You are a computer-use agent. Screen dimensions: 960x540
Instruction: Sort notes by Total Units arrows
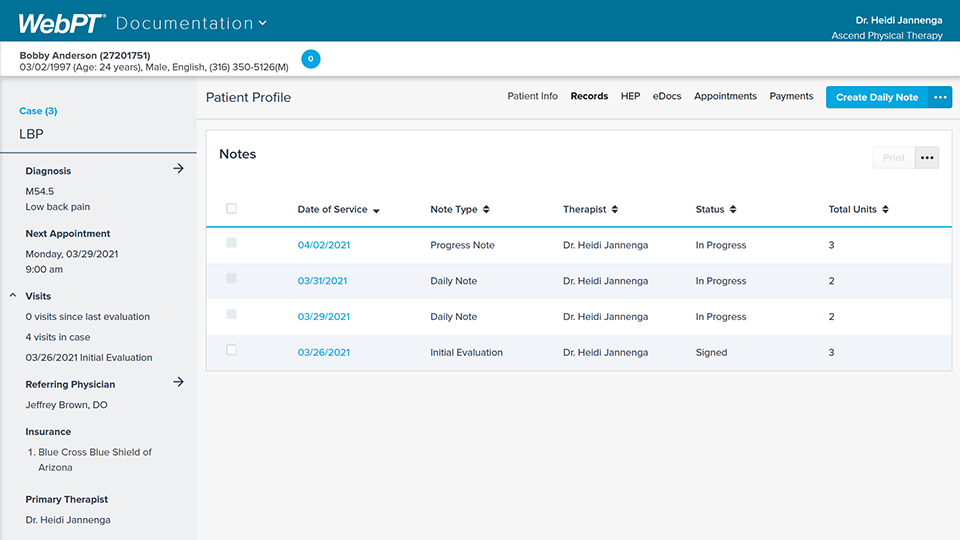click(x=885, y=210)
